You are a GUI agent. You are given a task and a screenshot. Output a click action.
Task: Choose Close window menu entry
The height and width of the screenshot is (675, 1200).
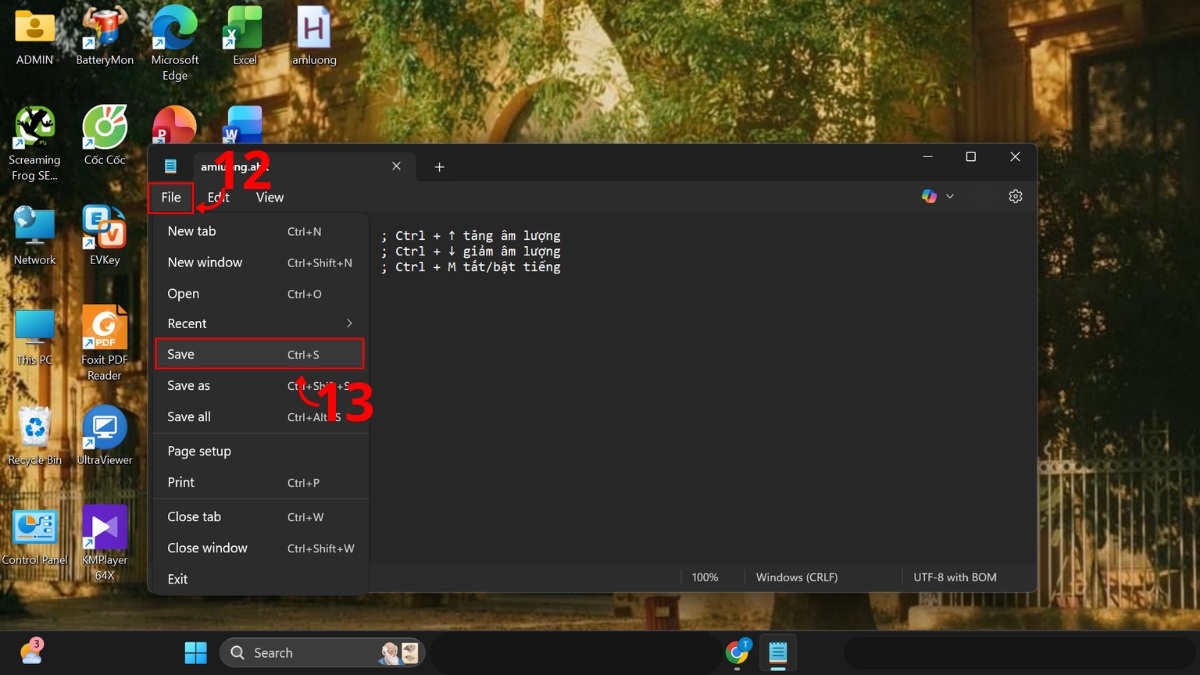tap(259, 548)
